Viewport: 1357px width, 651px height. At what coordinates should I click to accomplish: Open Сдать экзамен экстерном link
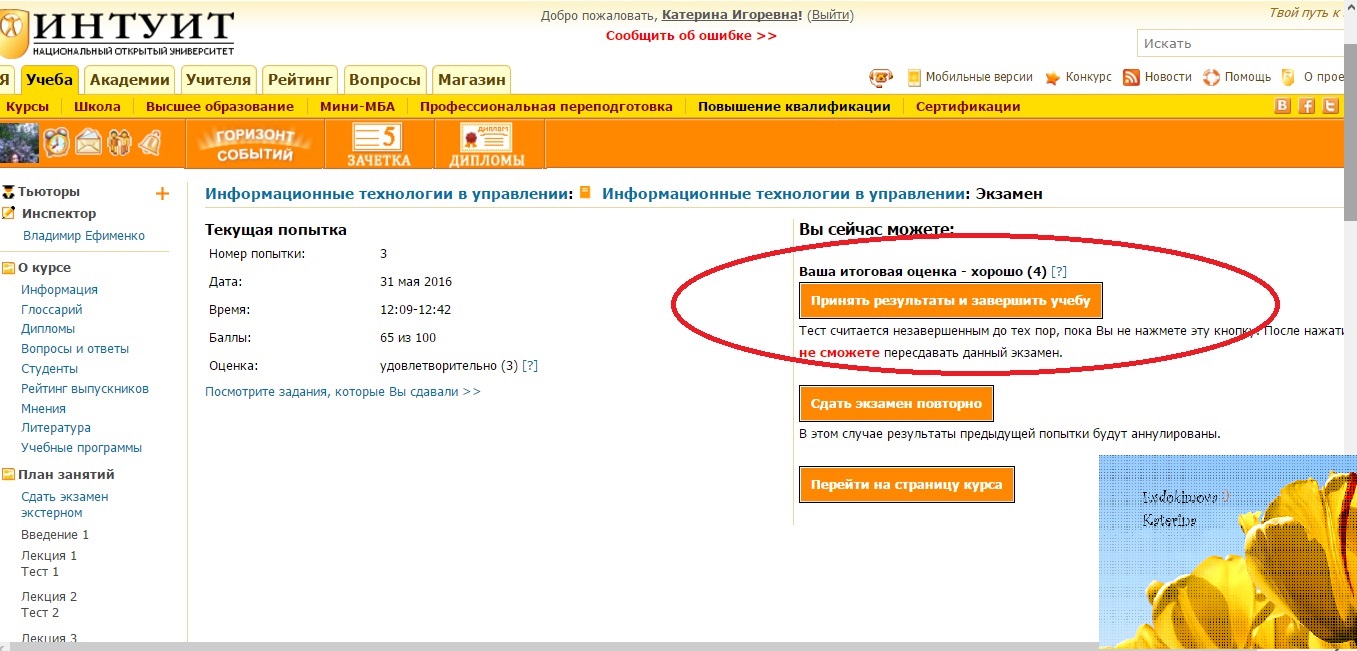[x=65, y=505]
